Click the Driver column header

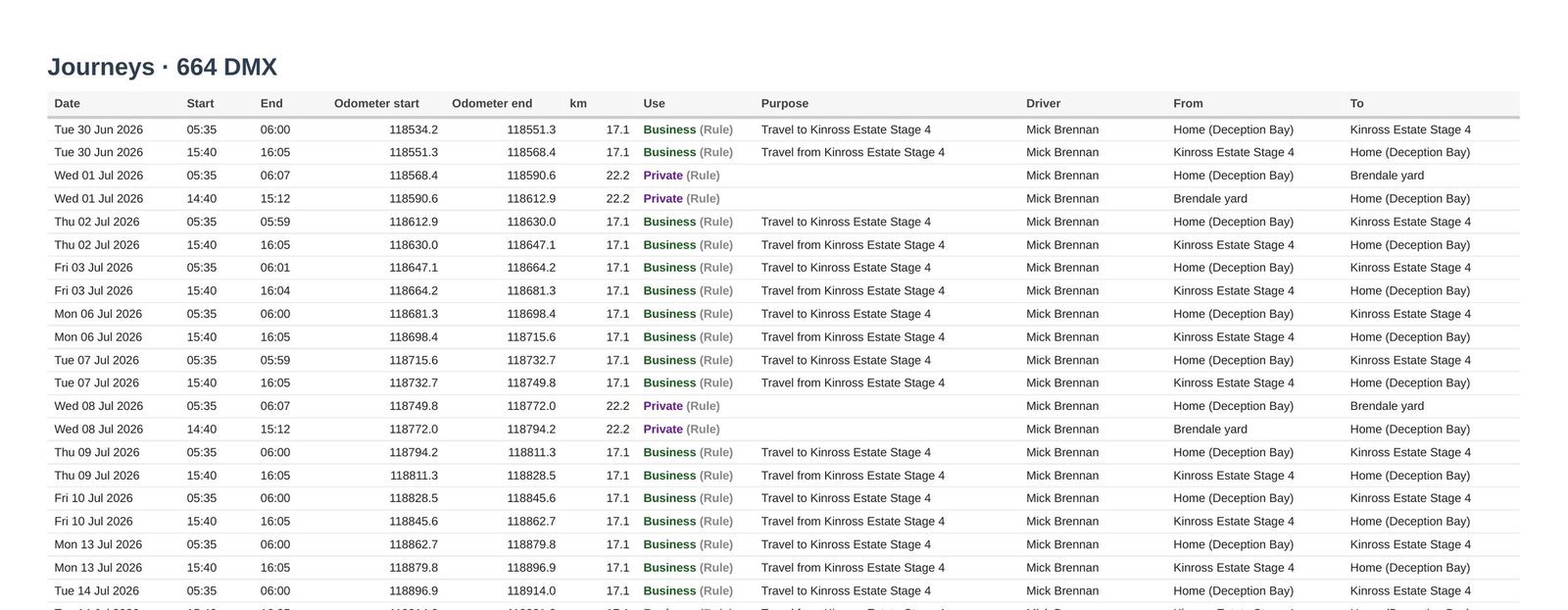coord(1044,103)
